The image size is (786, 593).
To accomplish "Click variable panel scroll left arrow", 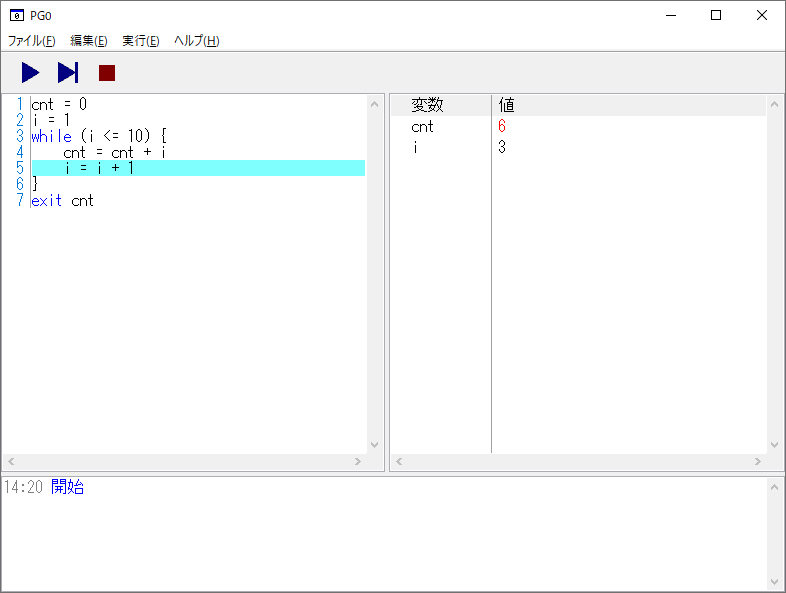I will [399, 461].
